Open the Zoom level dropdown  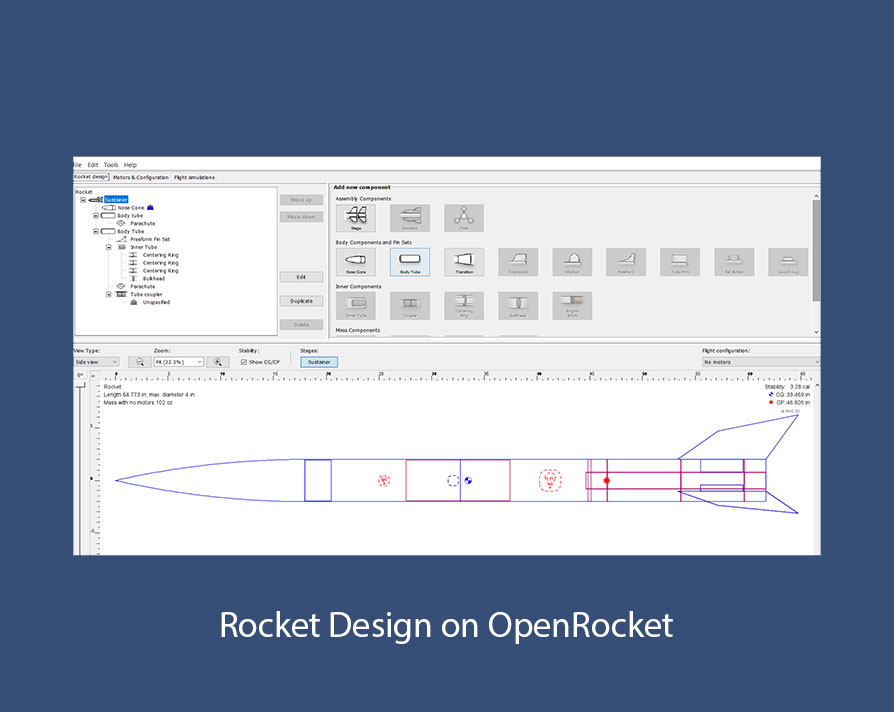coord(179,362)
